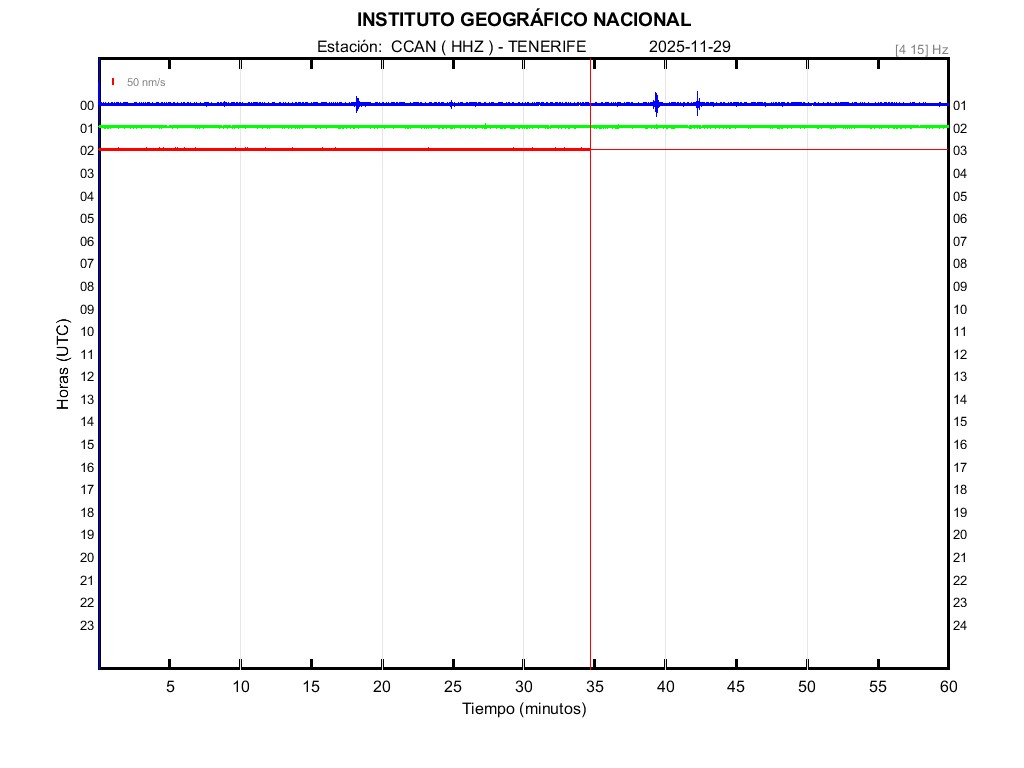The image size is (1024, 768).
Task: Click the small blue event near minute 25
Action: pos(452,104)
